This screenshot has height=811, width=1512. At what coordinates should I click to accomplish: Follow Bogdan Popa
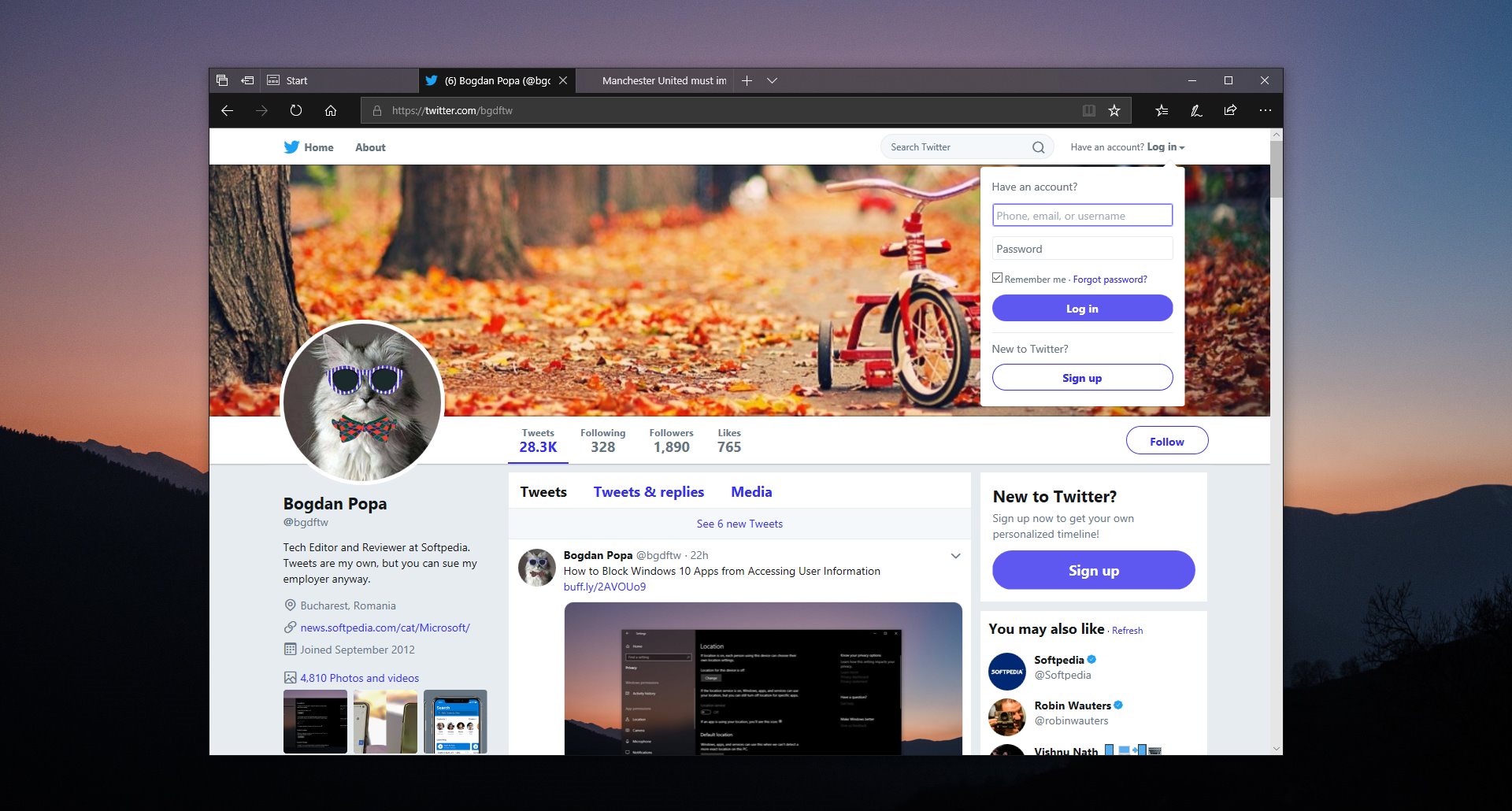pyautogui.click(x=1167, y=441)
